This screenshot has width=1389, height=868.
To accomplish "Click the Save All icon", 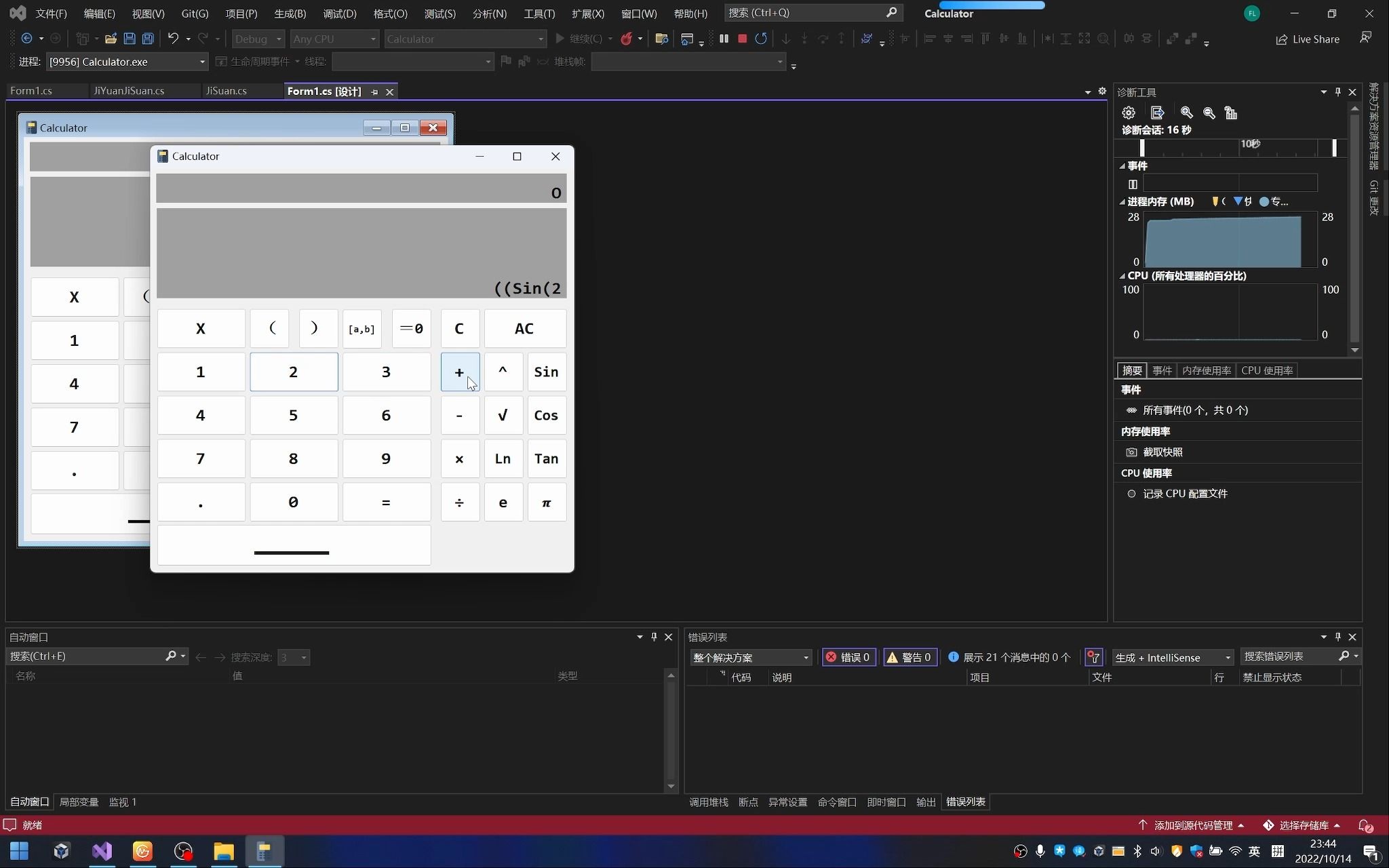I will 148,39.
